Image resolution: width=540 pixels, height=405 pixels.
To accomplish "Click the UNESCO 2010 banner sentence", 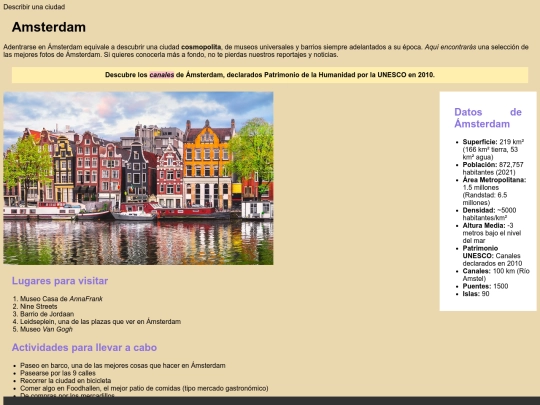I will tap(270, 75).
